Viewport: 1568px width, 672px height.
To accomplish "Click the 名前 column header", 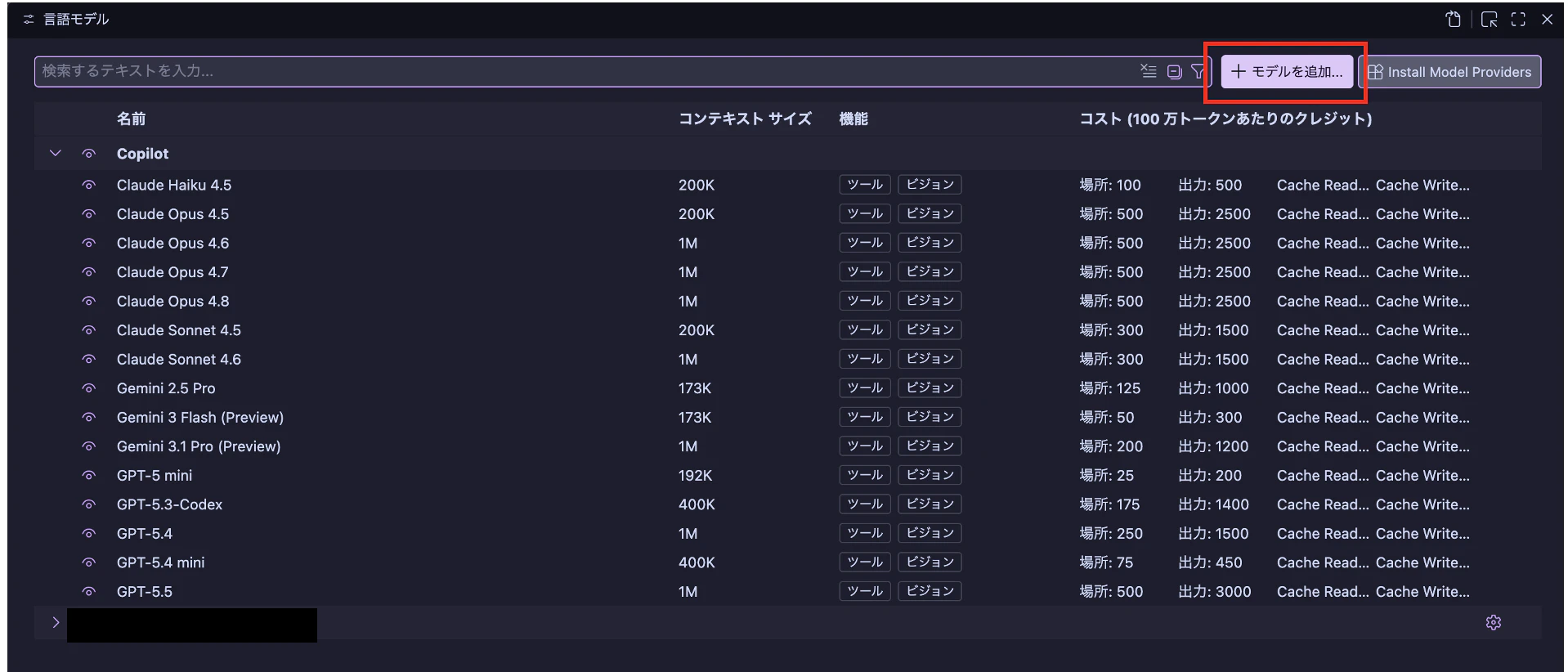I will point(131,119).
